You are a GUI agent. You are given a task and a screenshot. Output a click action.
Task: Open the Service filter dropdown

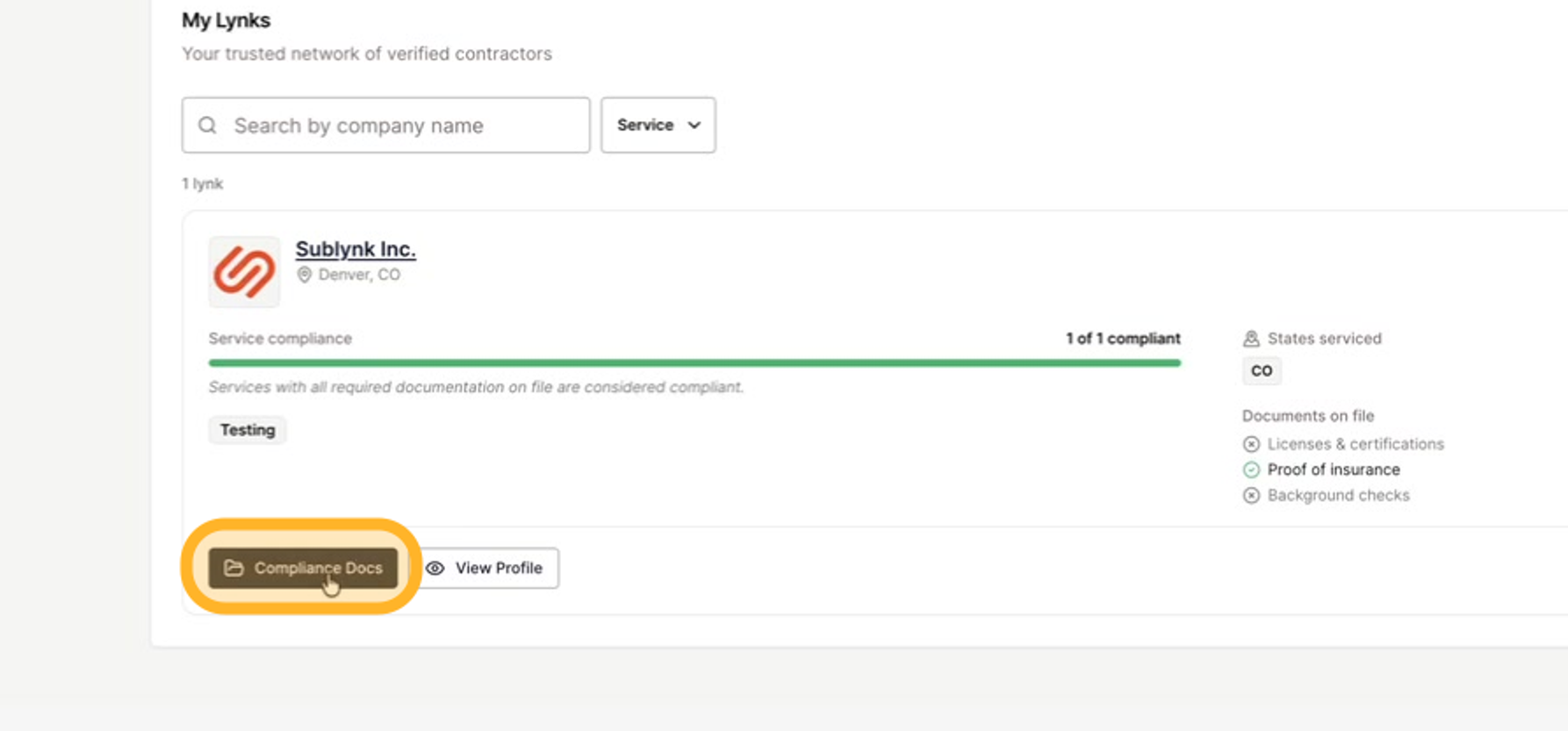click(658, 125)
